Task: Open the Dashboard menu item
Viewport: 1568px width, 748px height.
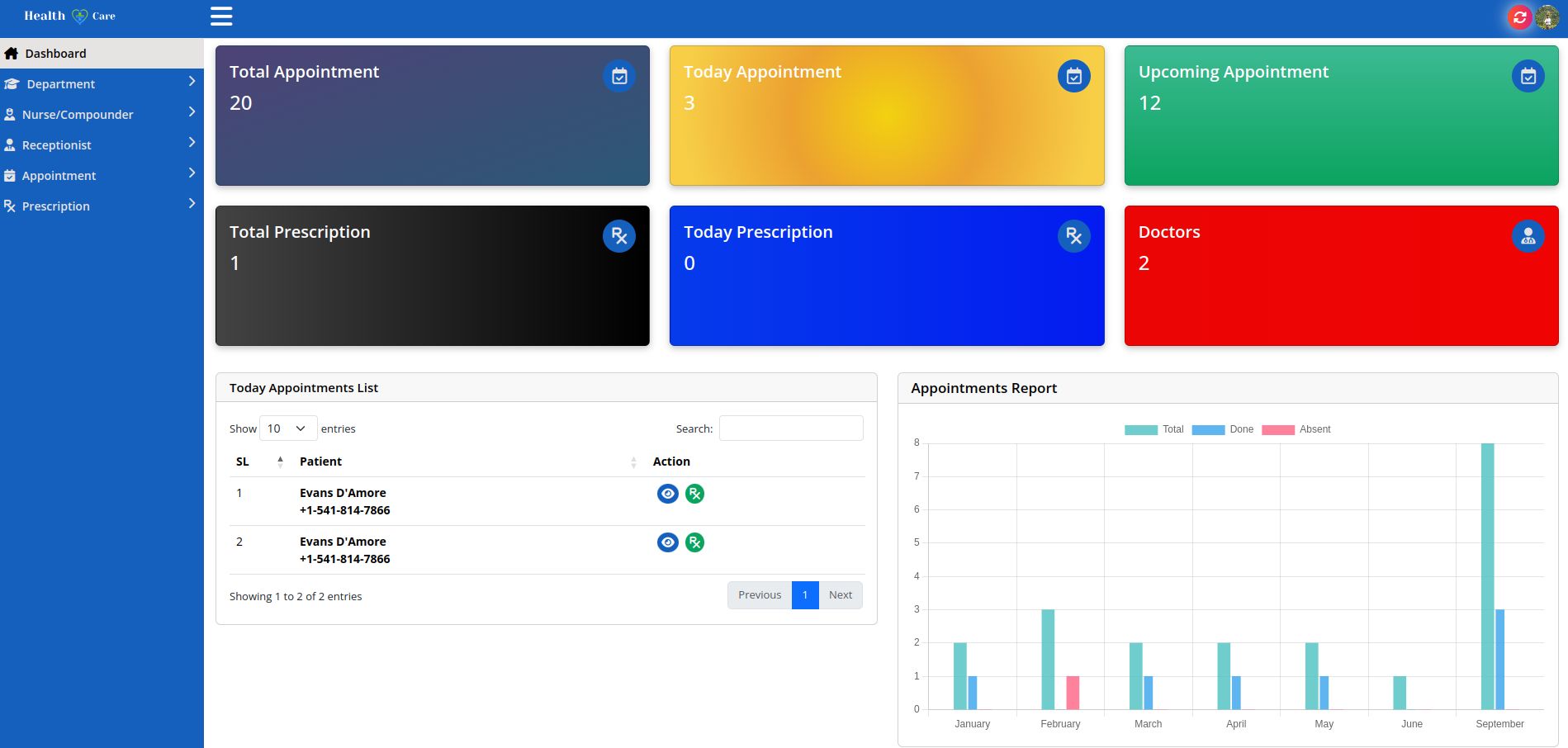Action: point(102,54)
